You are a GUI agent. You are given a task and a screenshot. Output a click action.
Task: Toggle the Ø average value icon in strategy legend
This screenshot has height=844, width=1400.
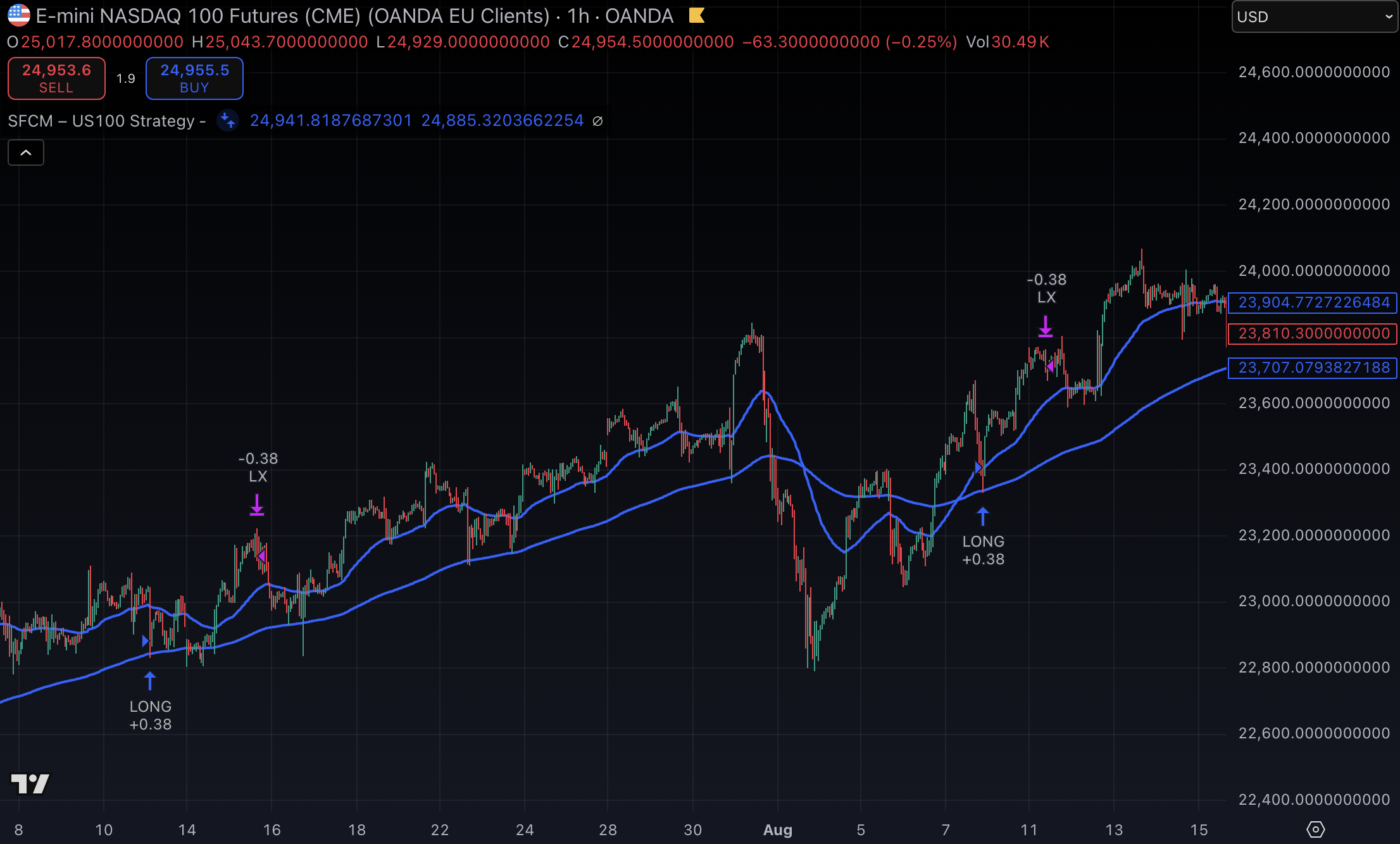598,121
